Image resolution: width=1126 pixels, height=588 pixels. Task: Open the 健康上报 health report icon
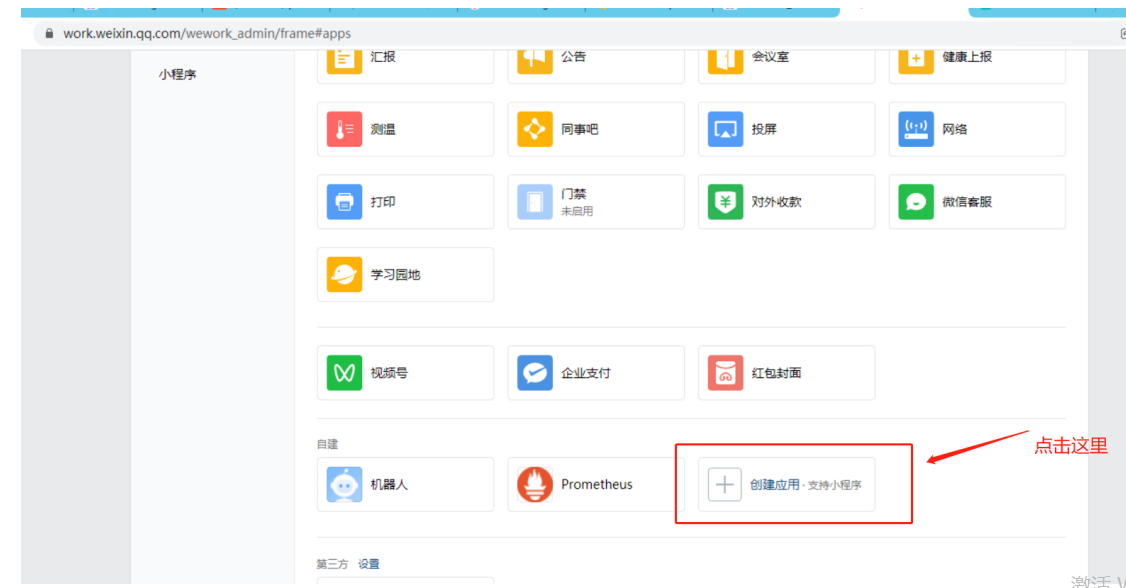(916, 61)
